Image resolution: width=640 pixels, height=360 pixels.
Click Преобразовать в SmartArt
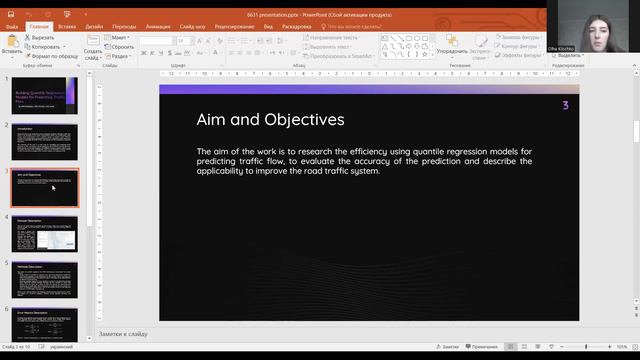click(x=338, y=56)
